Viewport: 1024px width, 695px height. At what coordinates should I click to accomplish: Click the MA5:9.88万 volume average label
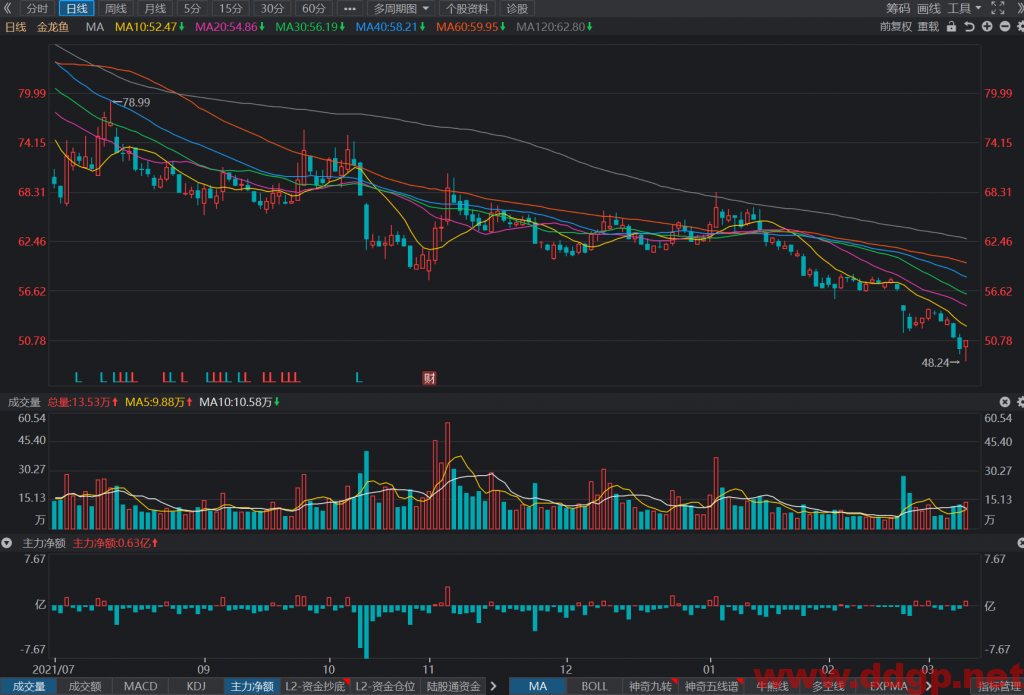159,402
